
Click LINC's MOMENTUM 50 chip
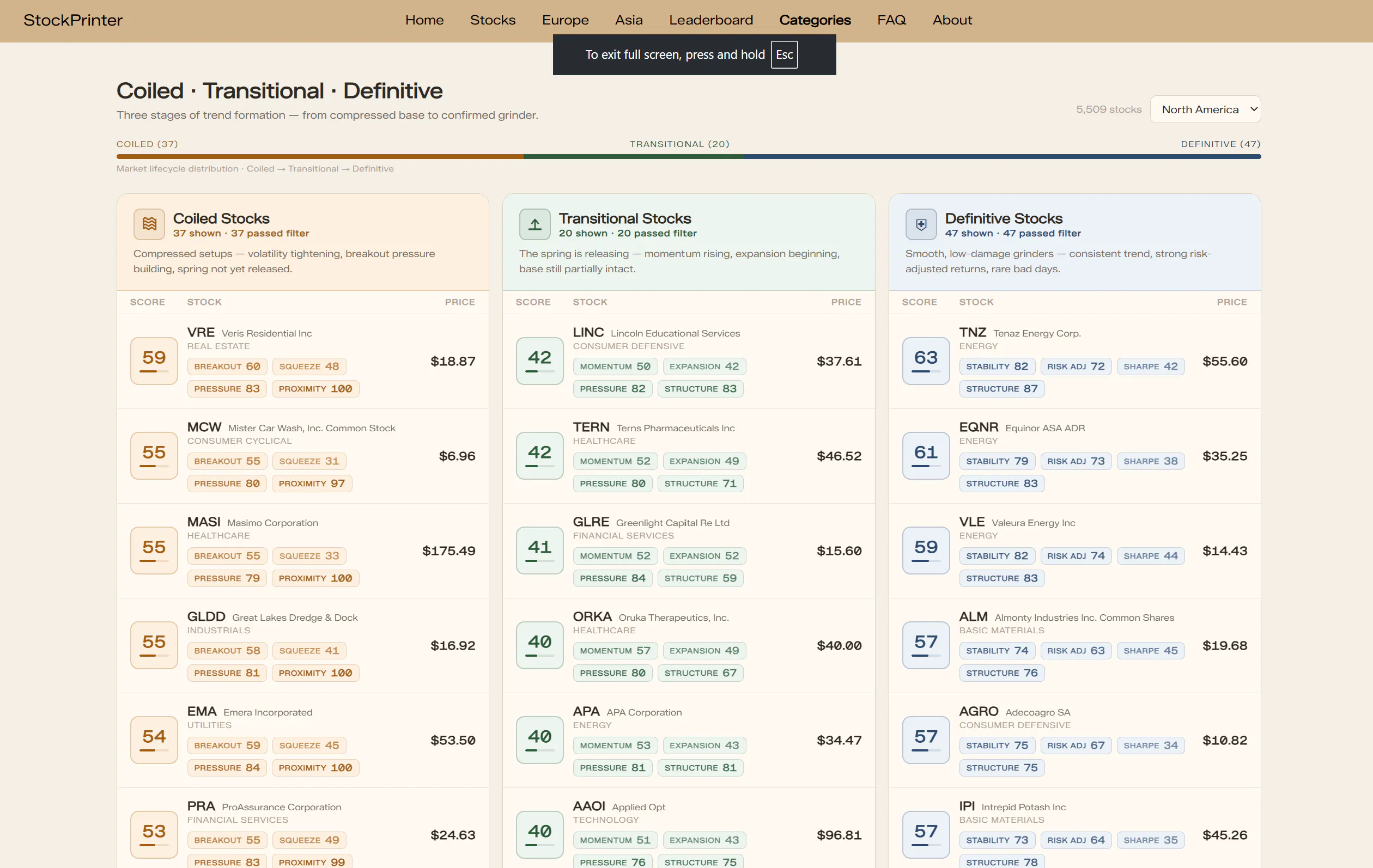615,366
